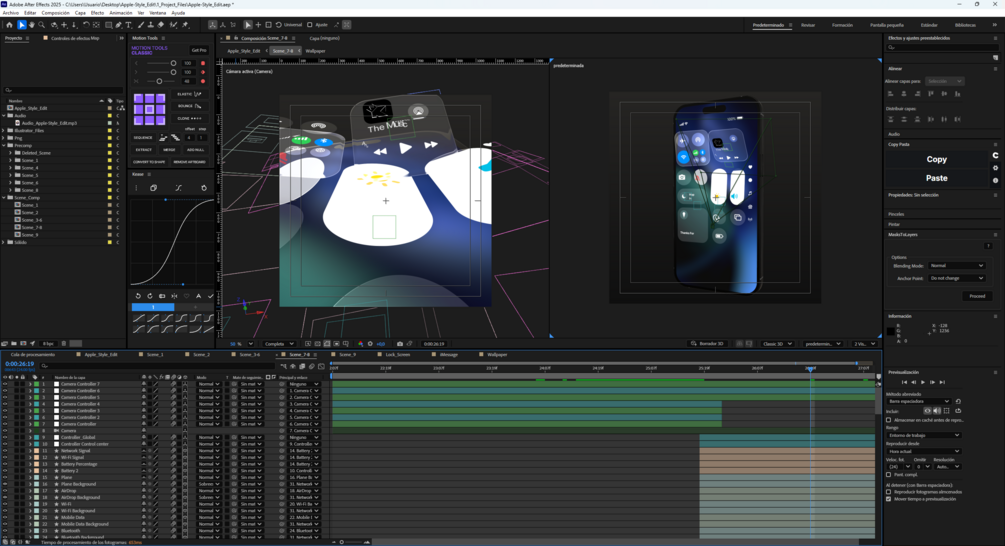Activate the Rotation tool in the toolbar

86,25
